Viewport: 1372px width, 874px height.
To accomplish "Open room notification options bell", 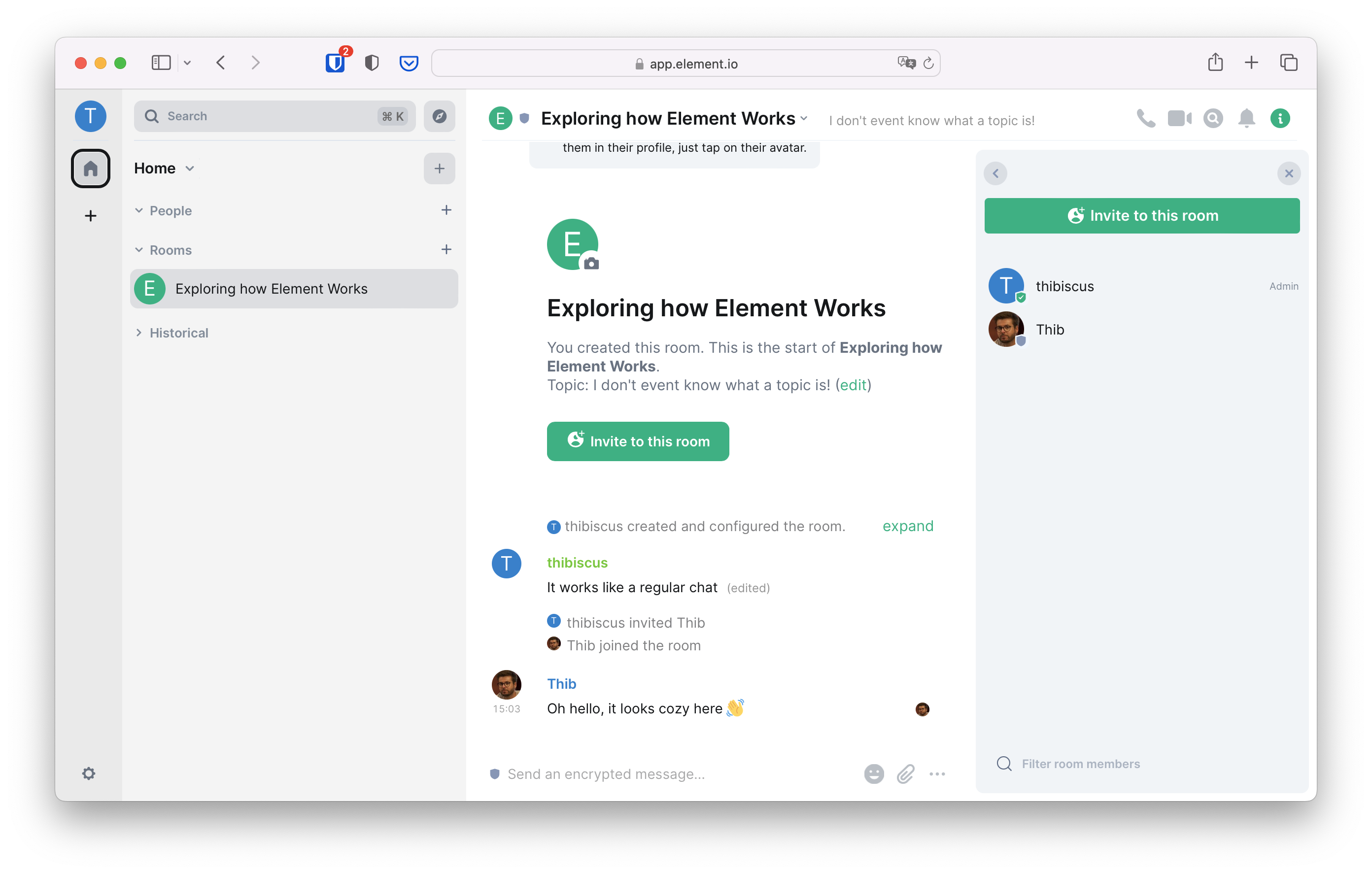I will (1246, 119).
